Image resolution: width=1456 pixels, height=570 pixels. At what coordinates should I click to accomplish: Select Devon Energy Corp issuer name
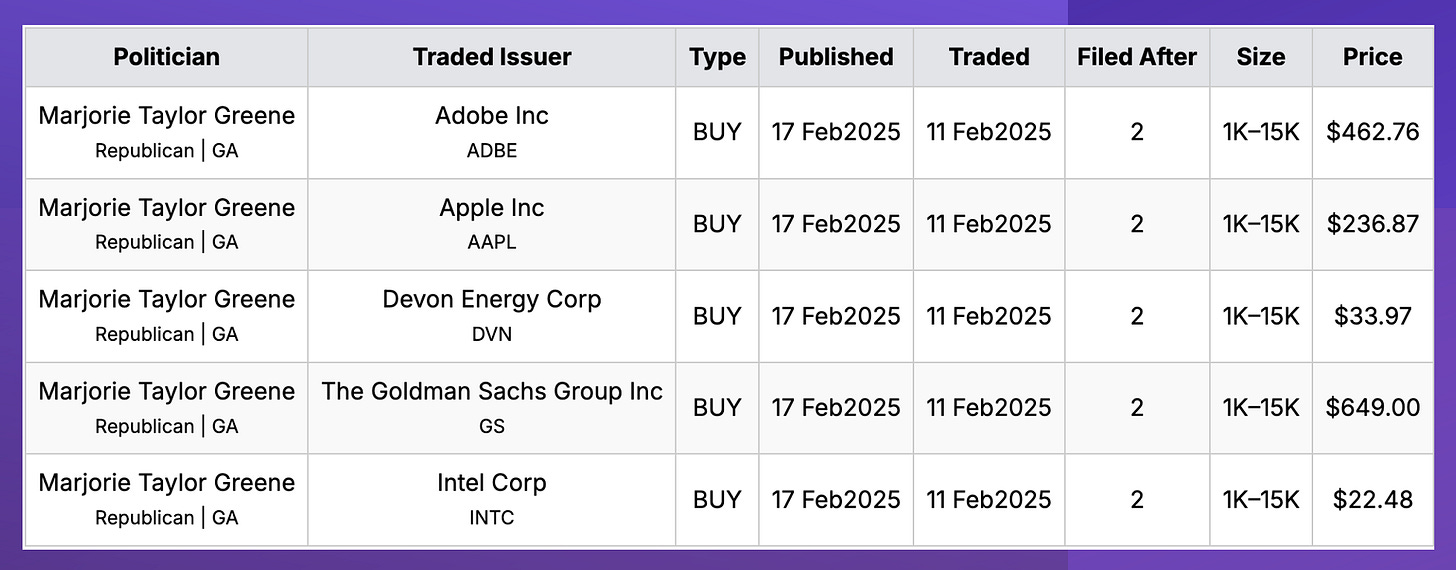click(492, 300)
